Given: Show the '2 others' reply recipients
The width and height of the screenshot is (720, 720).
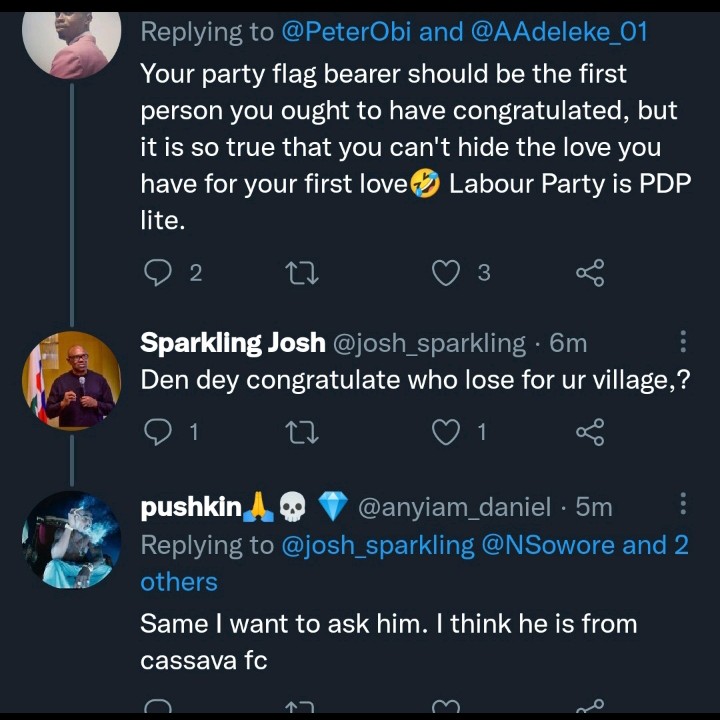Looking at the screenshot, I should (x=180, y=581).
